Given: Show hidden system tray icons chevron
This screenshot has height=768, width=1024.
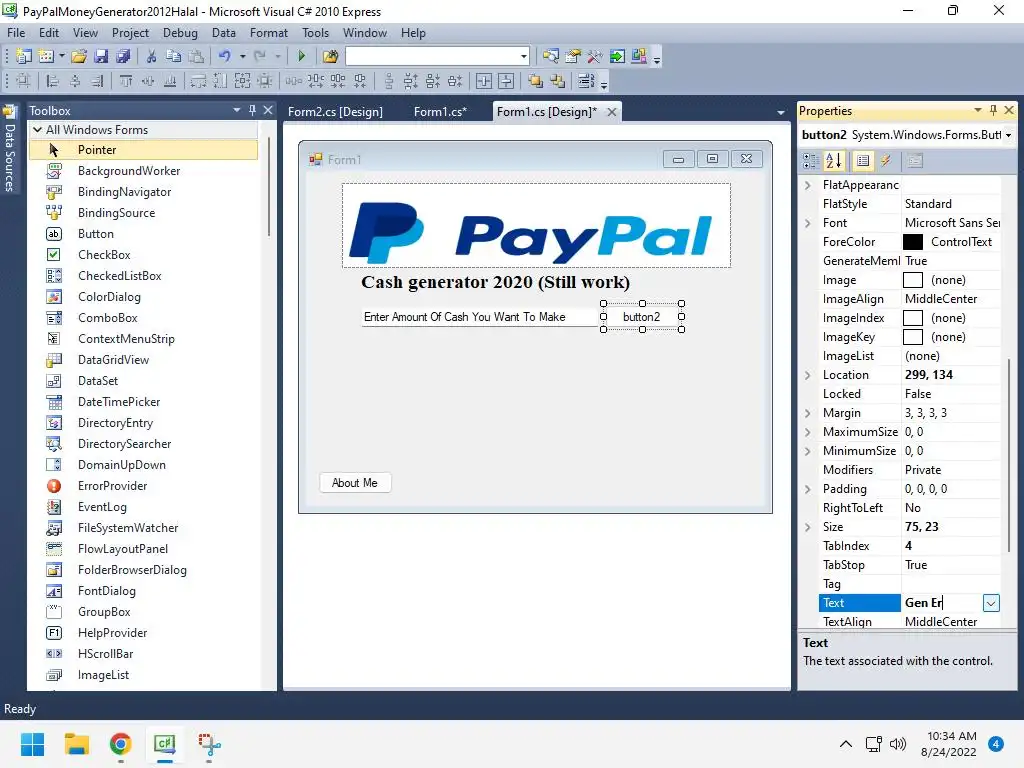Looking at the screenshot, I should point(845,744).
